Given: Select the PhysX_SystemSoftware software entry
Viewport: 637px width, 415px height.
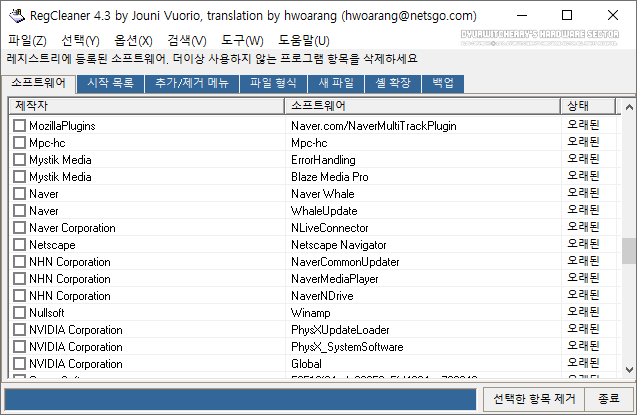Looking at the screenshot, I should [347, 347].
